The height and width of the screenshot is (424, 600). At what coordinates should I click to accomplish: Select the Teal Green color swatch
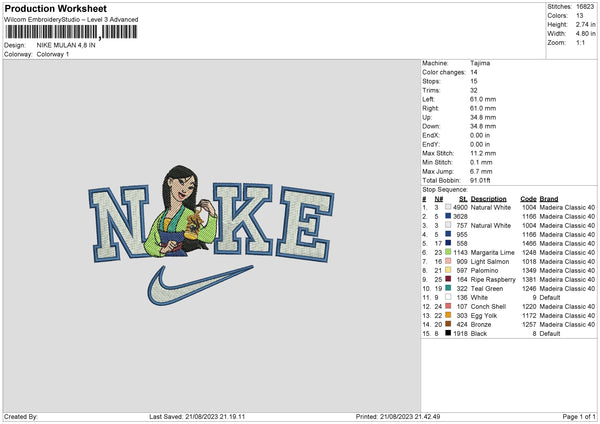click(448, 288)
